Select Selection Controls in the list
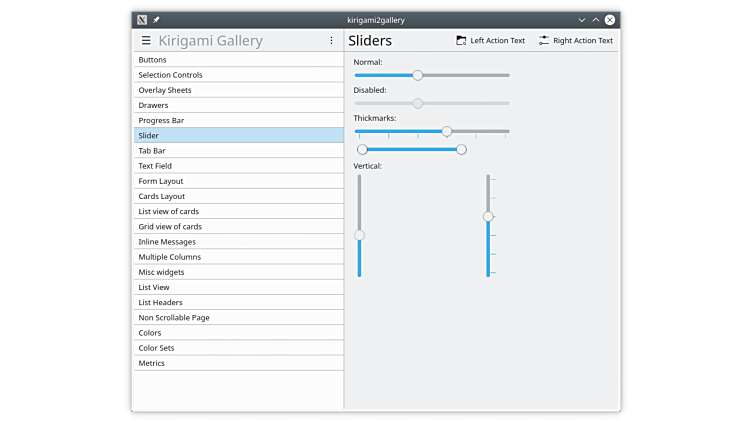Screen dimensions: 752x423 click(170, 75)
